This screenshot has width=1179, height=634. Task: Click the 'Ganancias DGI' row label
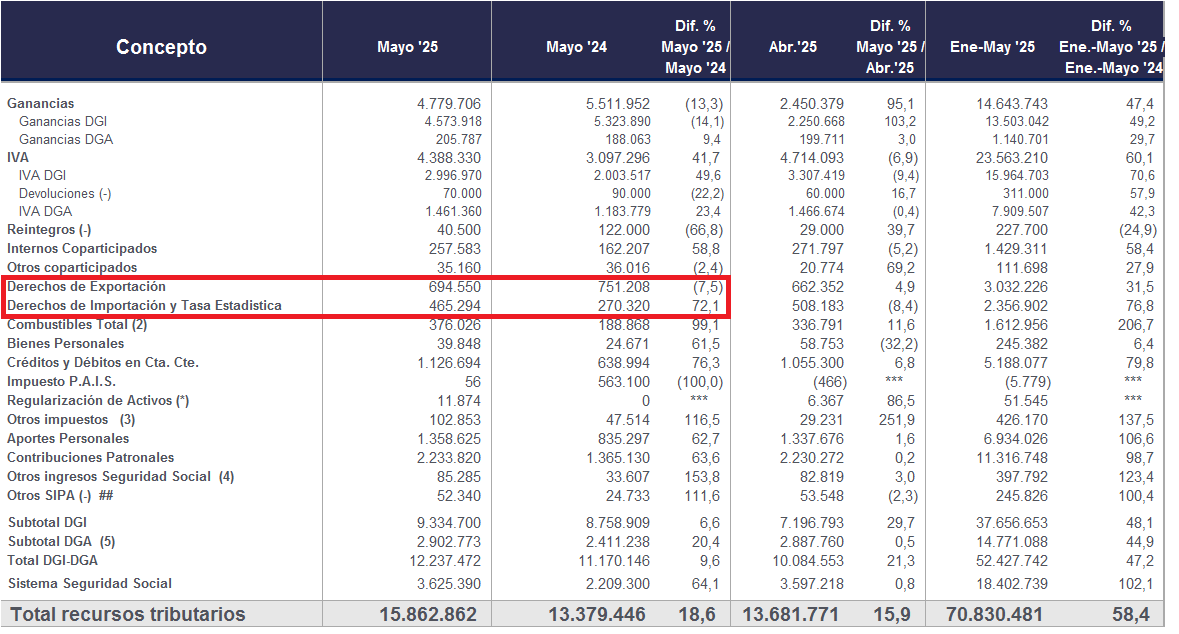(63, 121)
